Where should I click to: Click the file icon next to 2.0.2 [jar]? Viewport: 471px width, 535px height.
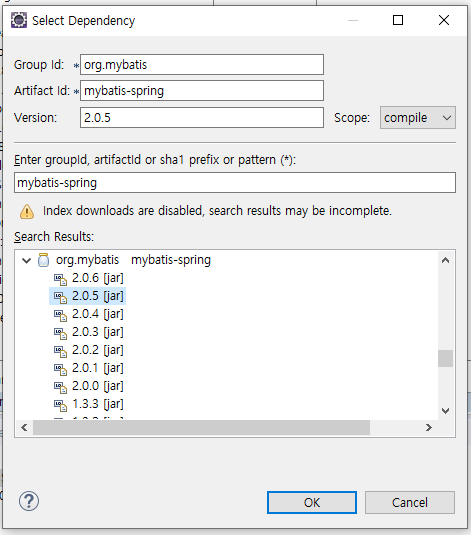(x=60, y=351)
